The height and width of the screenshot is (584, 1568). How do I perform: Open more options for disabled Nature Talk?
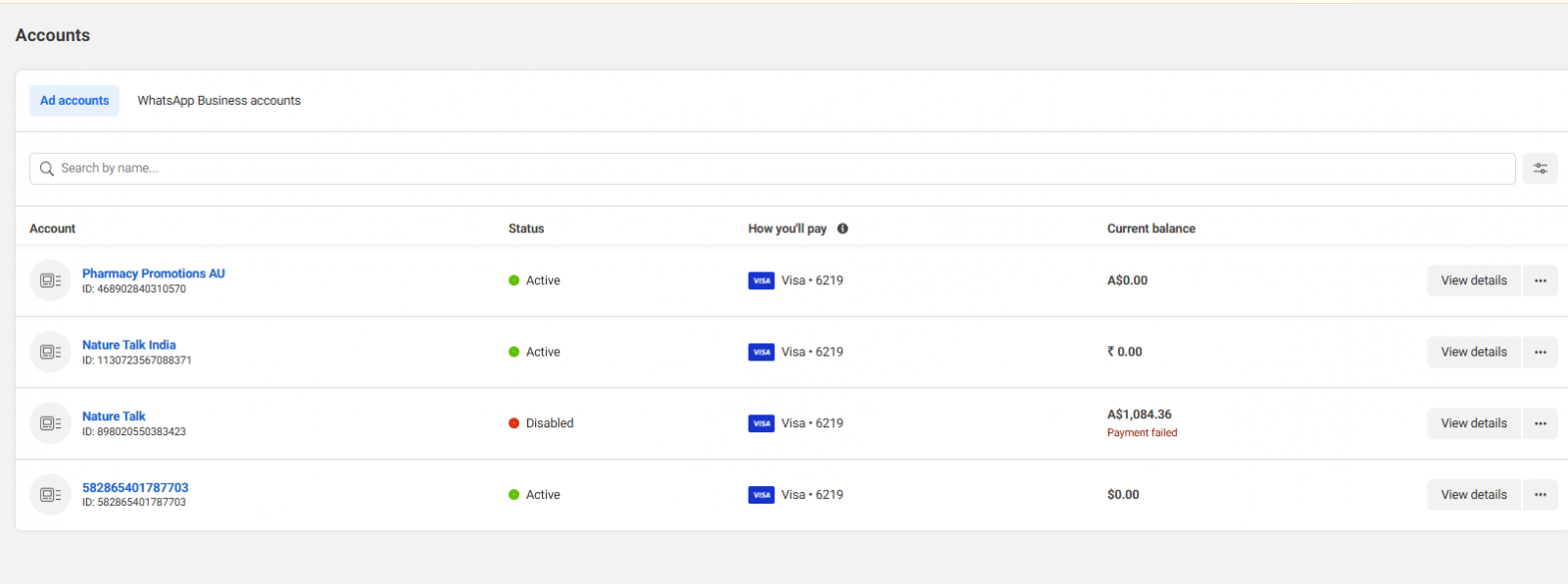pos(1541,423)
